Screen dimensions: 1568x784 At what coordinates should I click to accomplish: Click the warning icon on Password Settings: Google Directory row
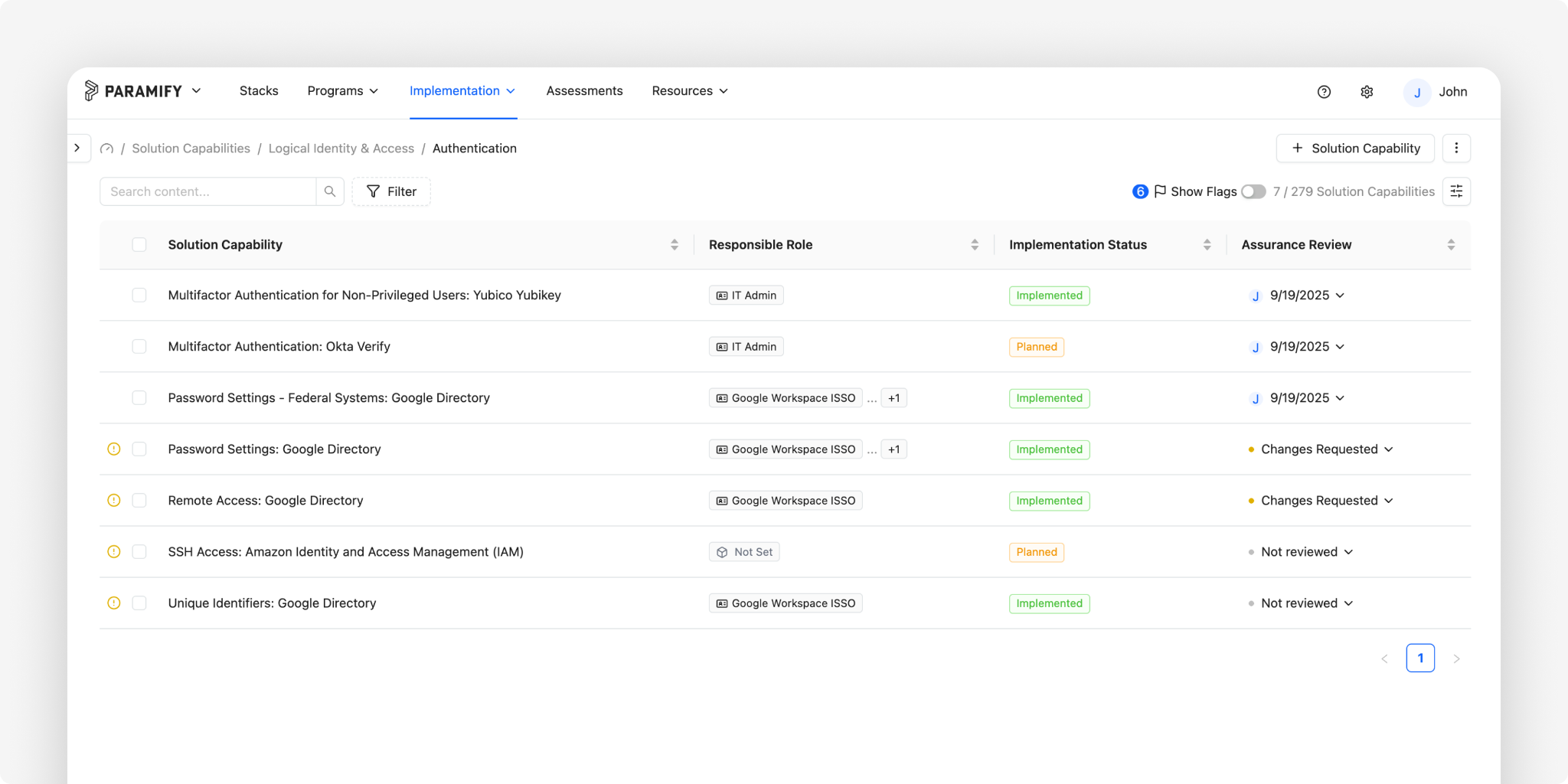(114, 449)
